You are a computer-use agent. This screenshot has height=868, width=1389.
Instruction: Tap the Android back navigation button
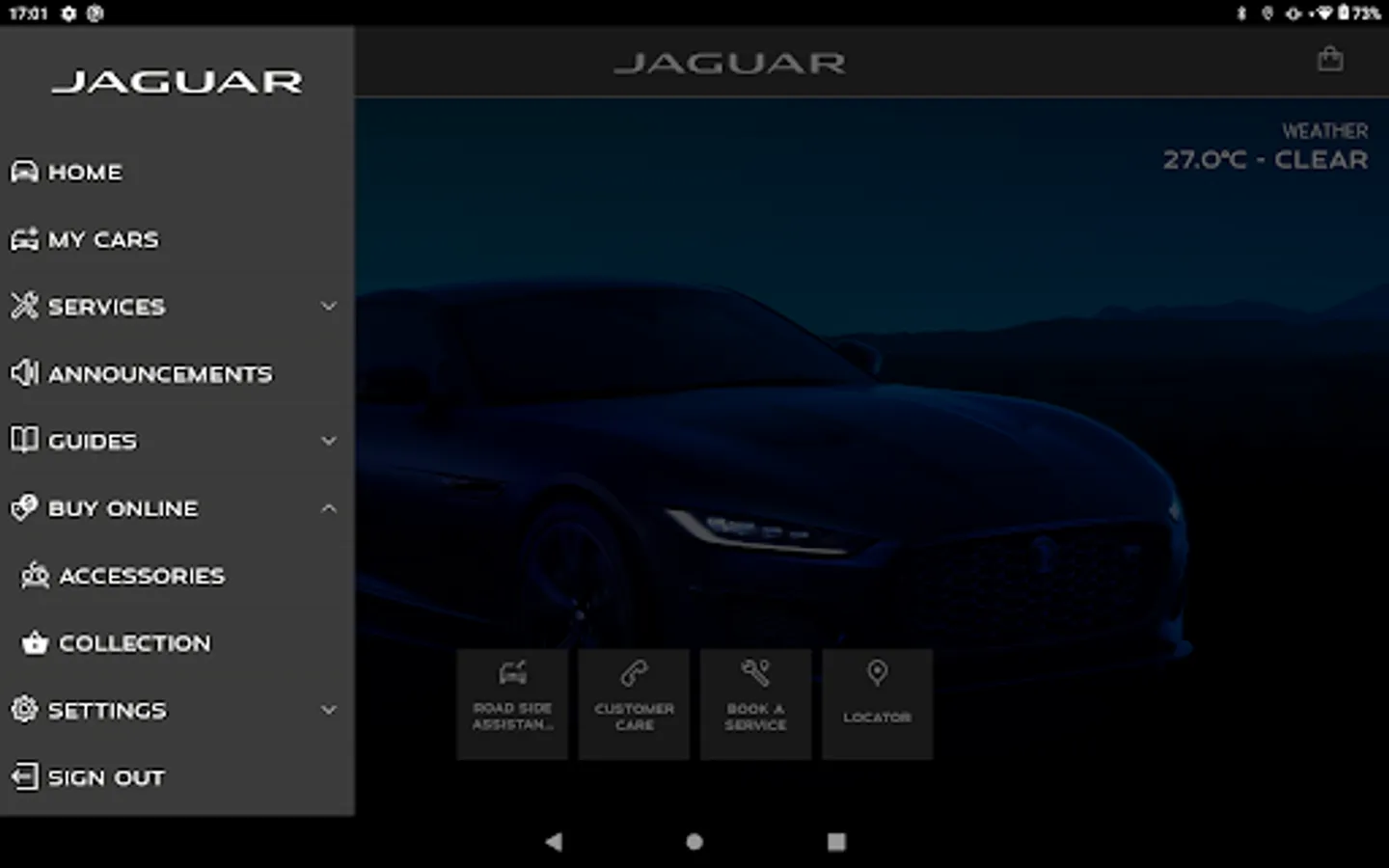coord(554,842)
